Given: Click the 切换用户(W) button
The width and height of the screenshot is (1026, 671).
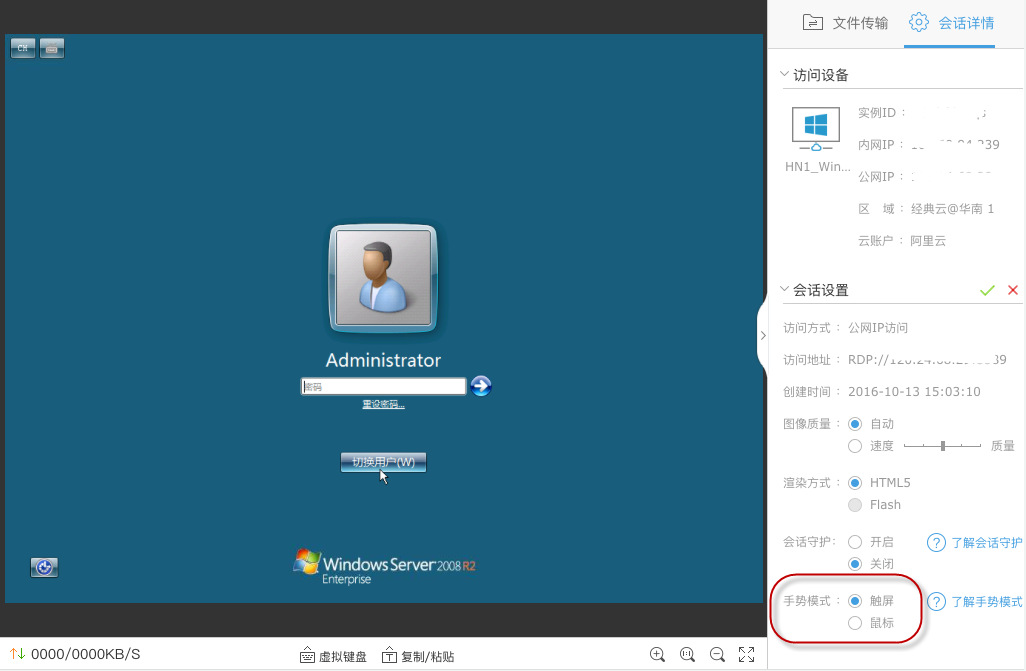Looking at the screenshot, I should pyautogui.click(x=384, y=462).
